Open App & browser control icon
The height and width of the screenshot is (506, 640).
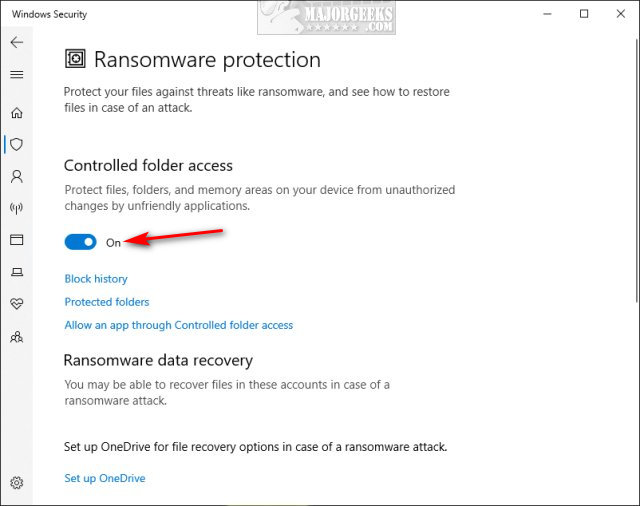point(16,240)
